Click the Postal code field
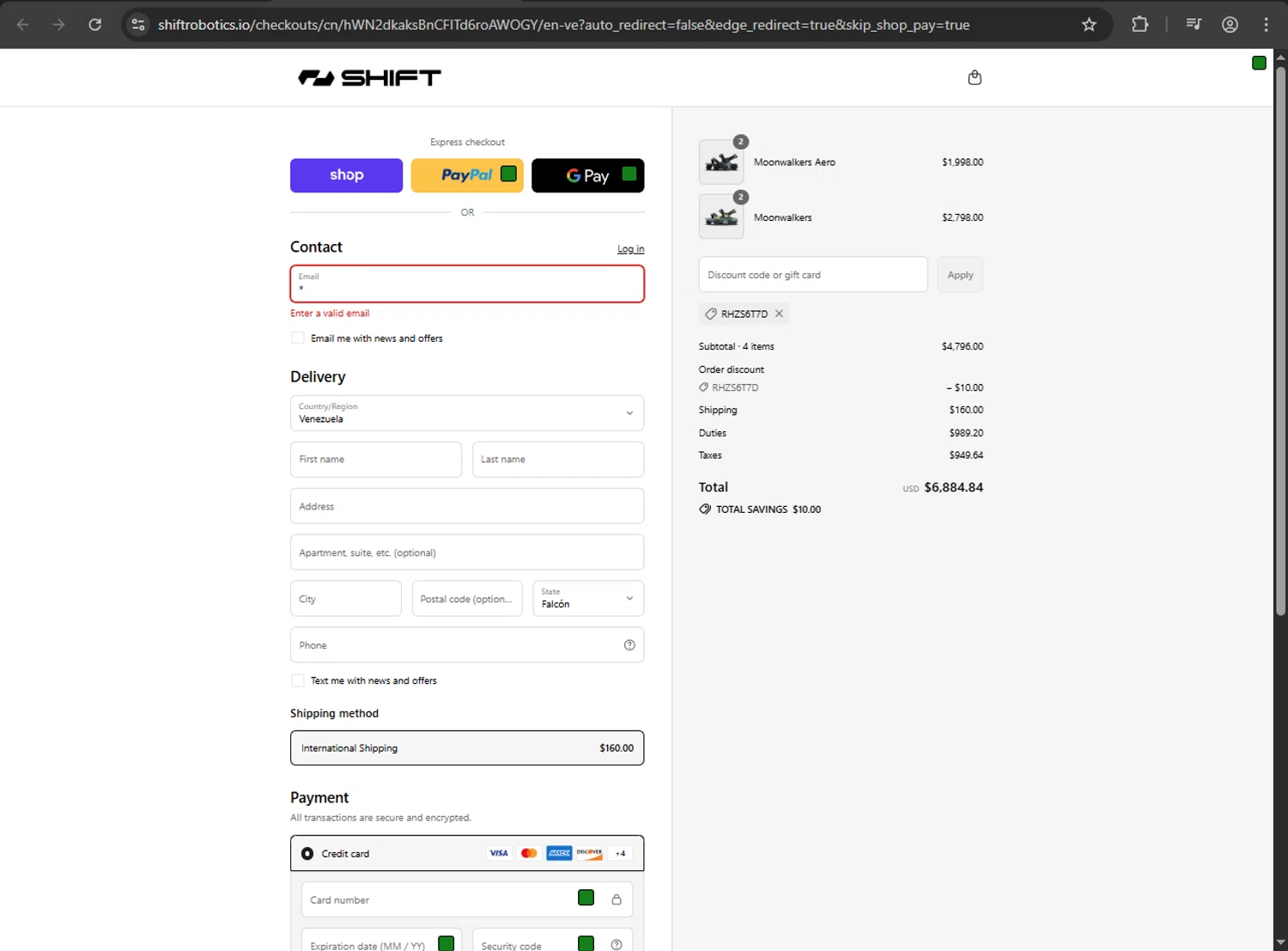Viewport: 1288px width, 951px height. (467, 599)
